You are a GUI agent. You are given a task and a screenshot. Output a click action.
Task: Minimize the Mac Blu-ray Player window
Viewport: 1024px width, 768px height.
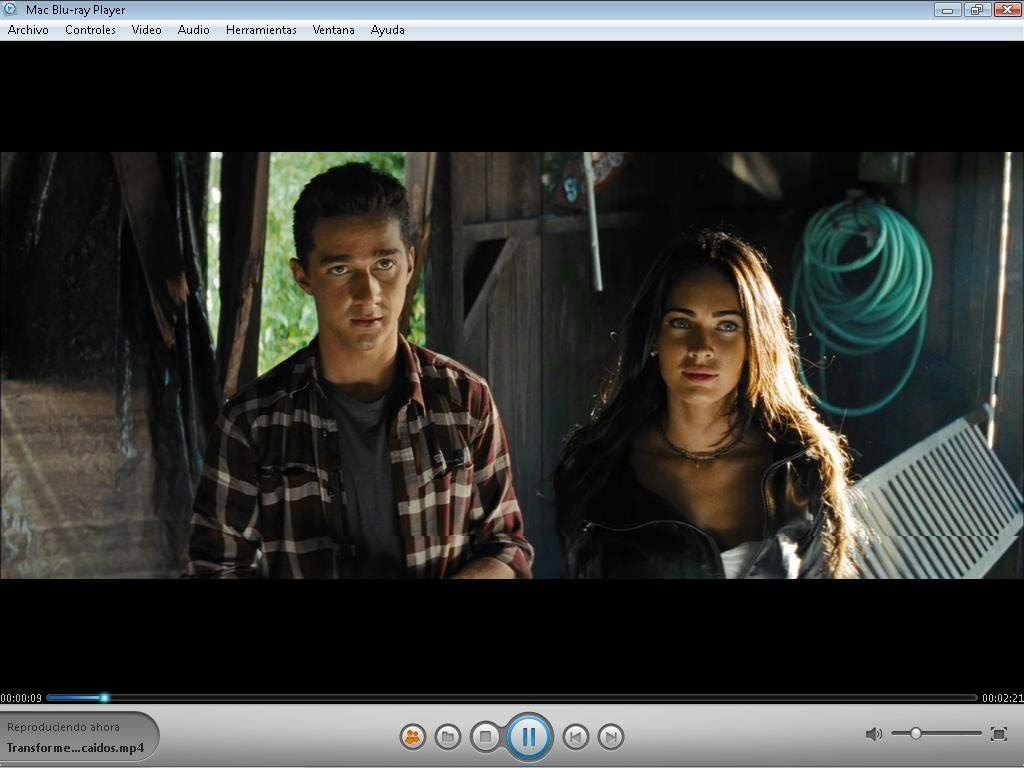[948, 9]
